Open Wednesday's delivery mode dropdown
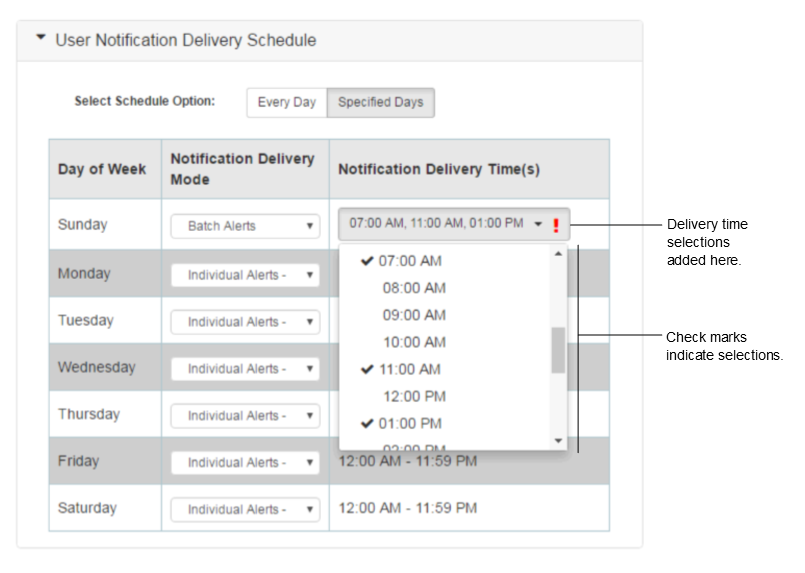805x573 pixels. (244, 369)
